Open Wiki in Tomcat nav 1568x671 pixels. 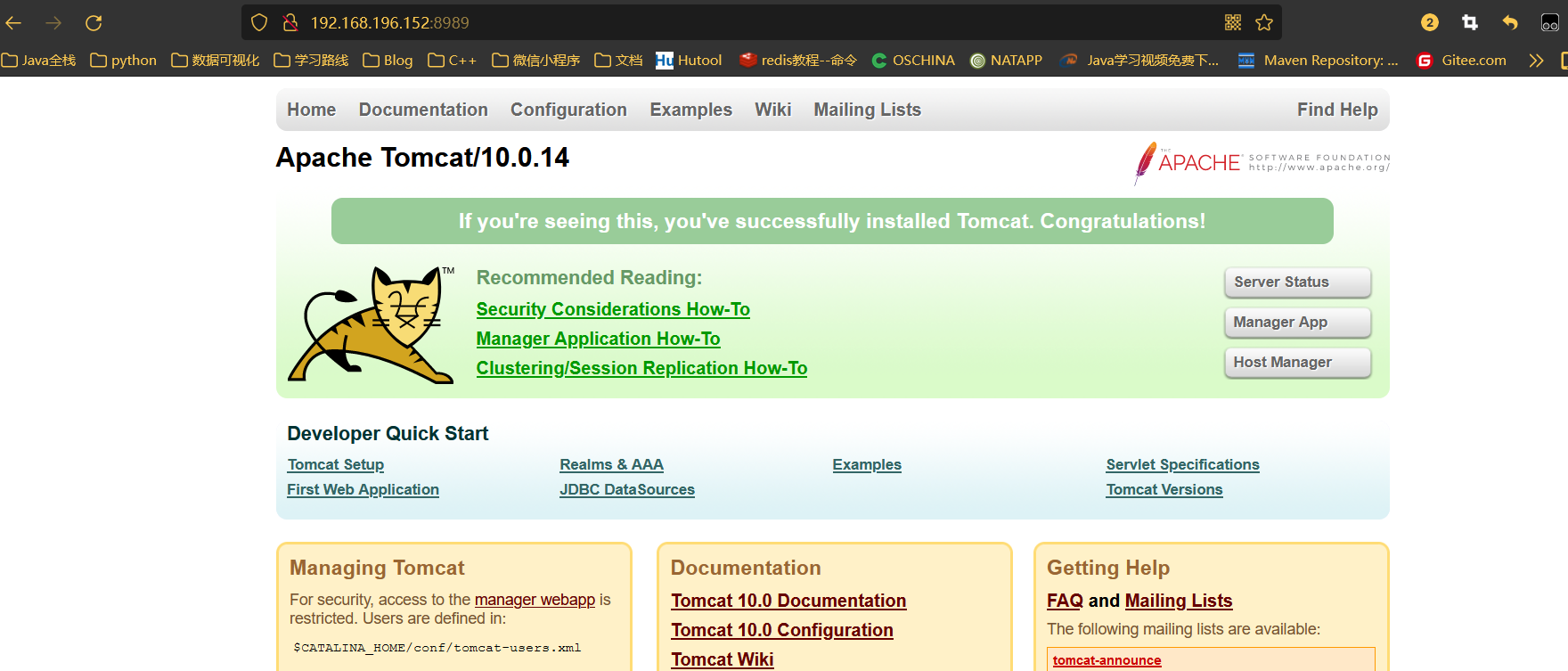(x=772, y=110)
